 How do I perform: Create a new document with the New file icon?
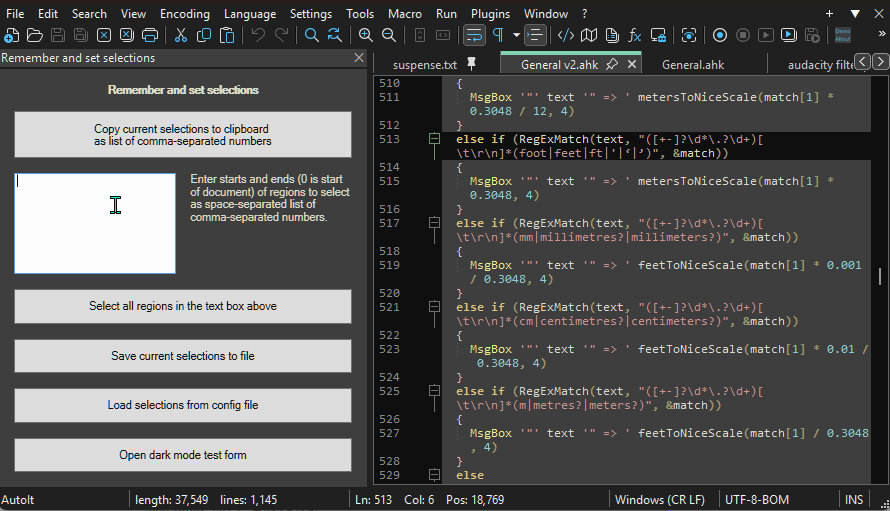(x=11, y=35)
